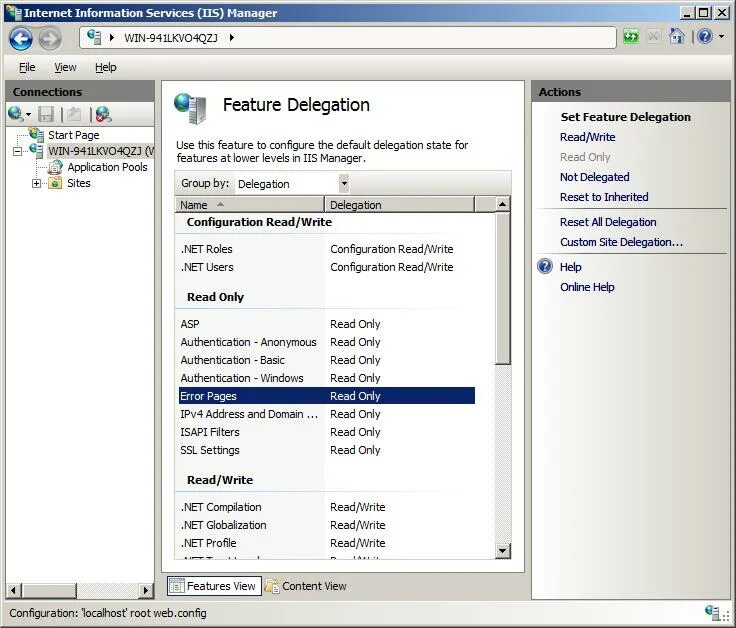
Task: Select Application Pools in tree
Action: (x=107, y=167)
